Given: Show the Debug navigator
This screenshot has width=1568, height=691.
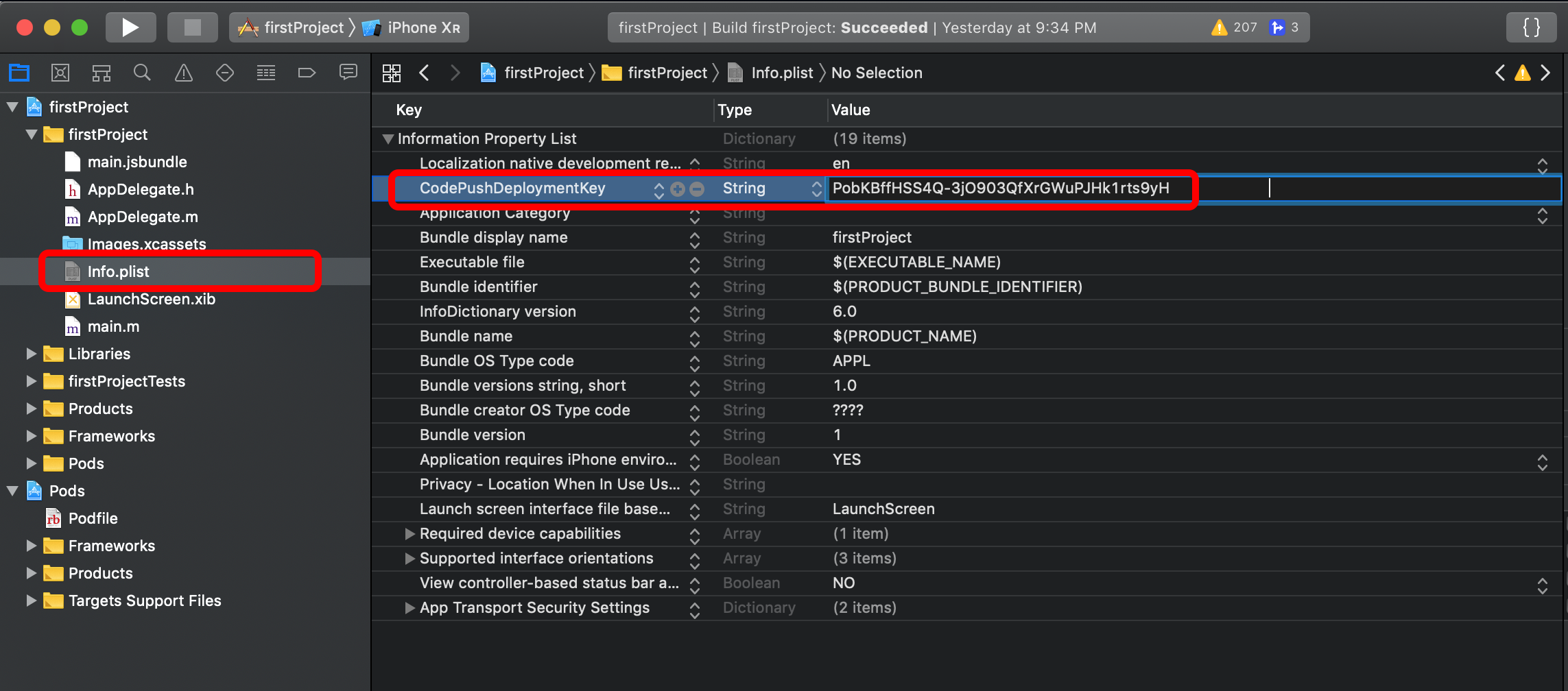Looking at the screenshot, I should click(x=266, y=72).
